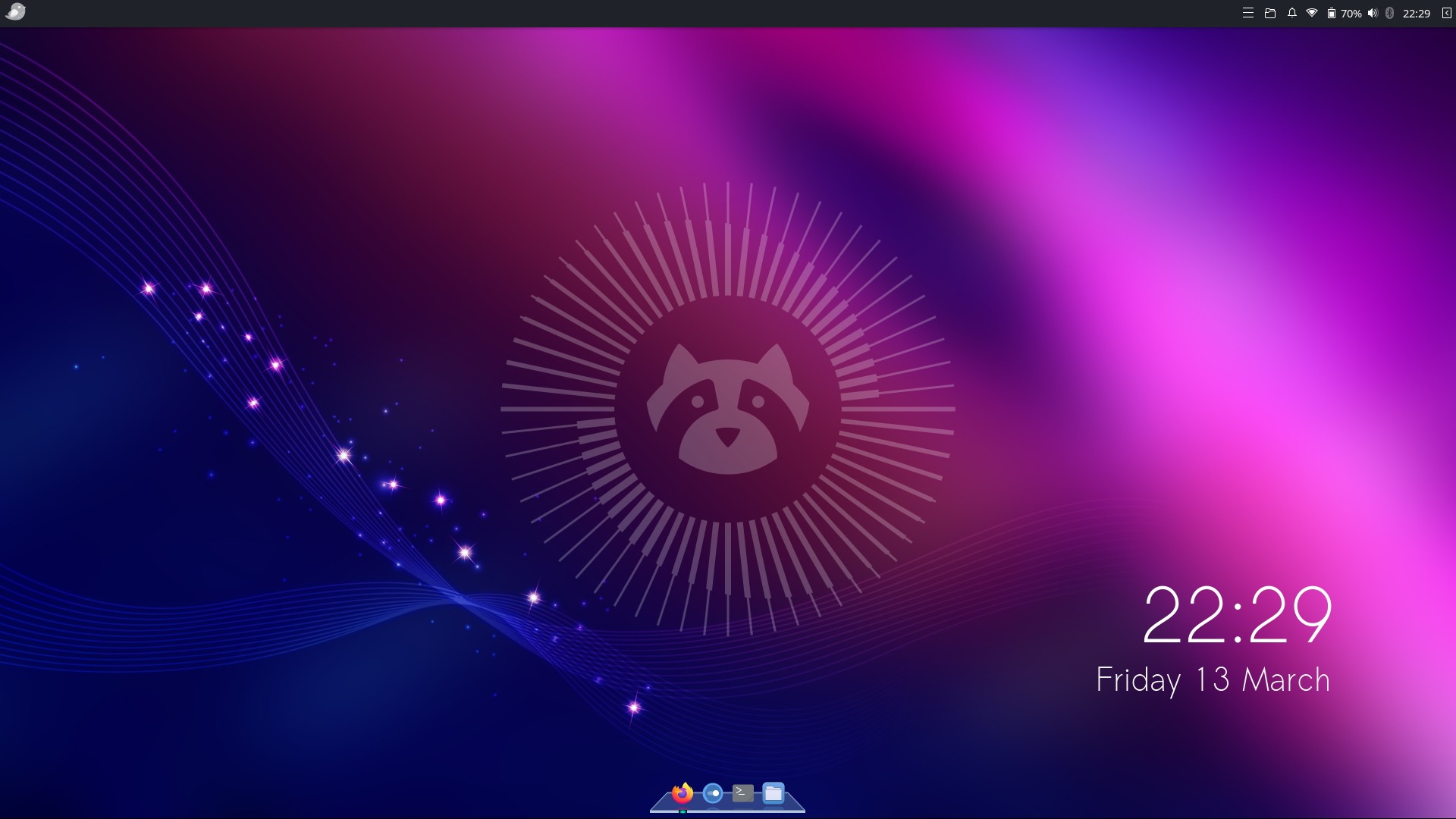This screenshot has height=819, width=1456.
Task: Open notifications via the bell icon
Action: tap(1291, 13)
